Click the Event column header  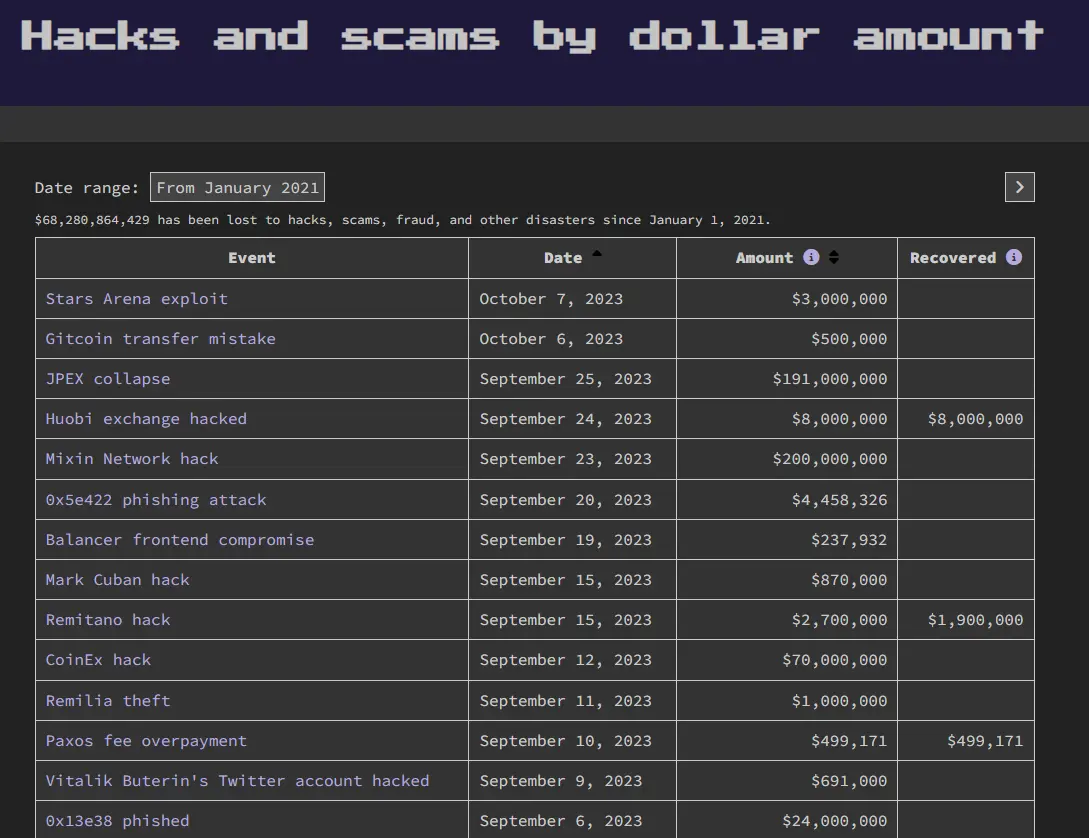[251, 258]
